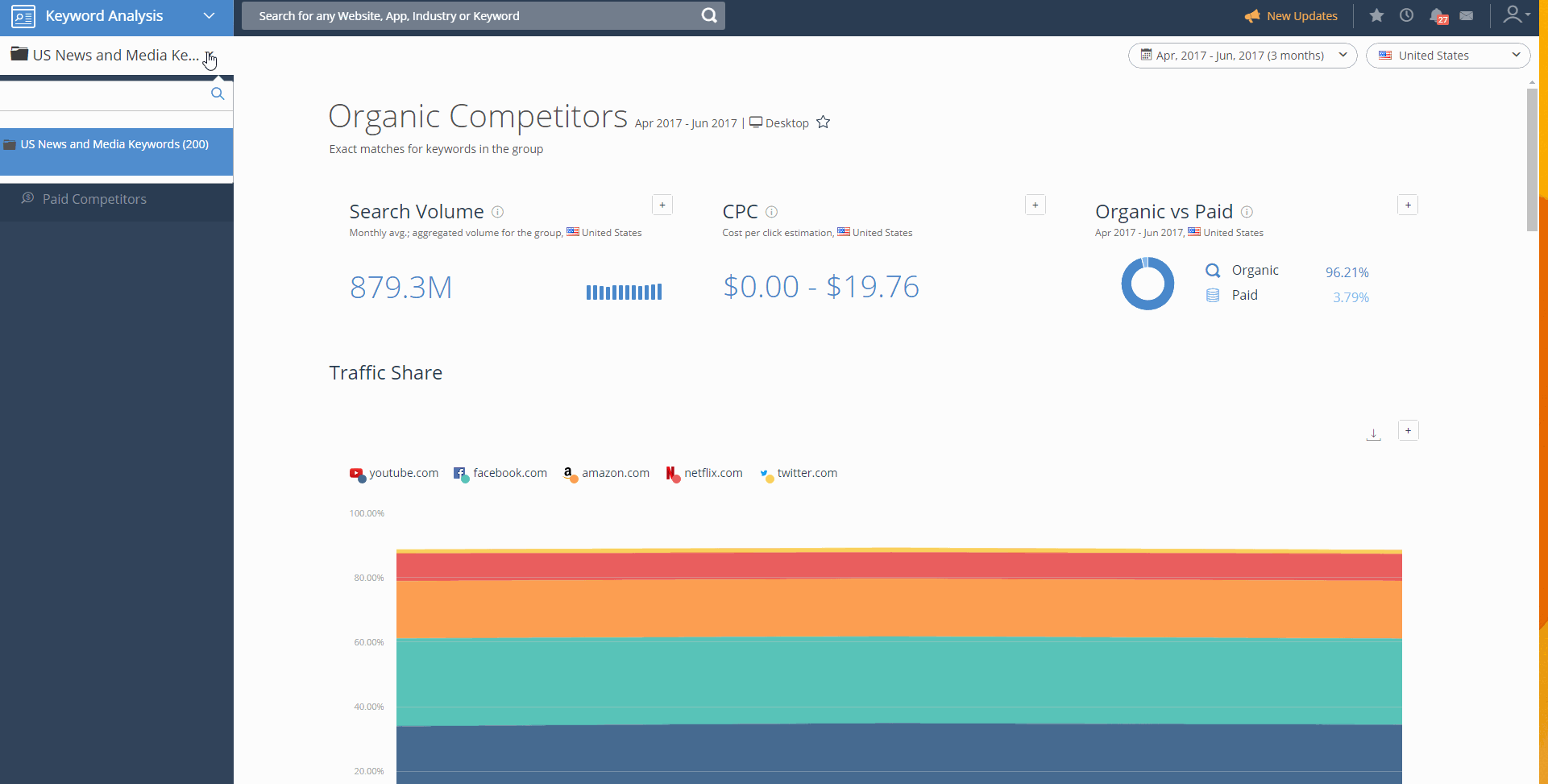This screenshot has height=784, width=1548.
Task: Click the folder icon beside group name
Action: [19, 54]
